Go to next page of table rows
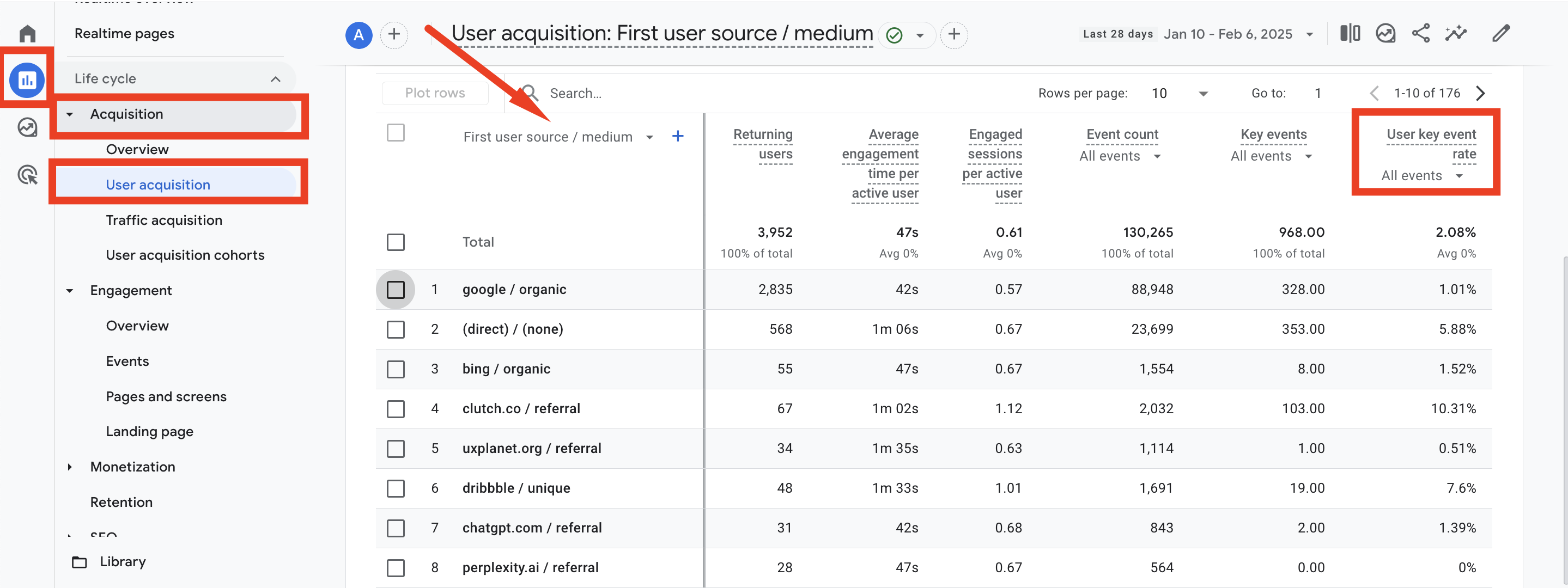 [x=1480, y=93]
